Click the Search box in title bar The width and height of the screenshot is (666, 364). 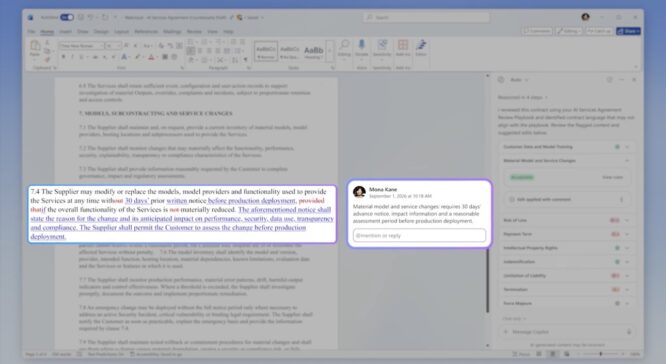pyautogui.click(x=426, y=17)
